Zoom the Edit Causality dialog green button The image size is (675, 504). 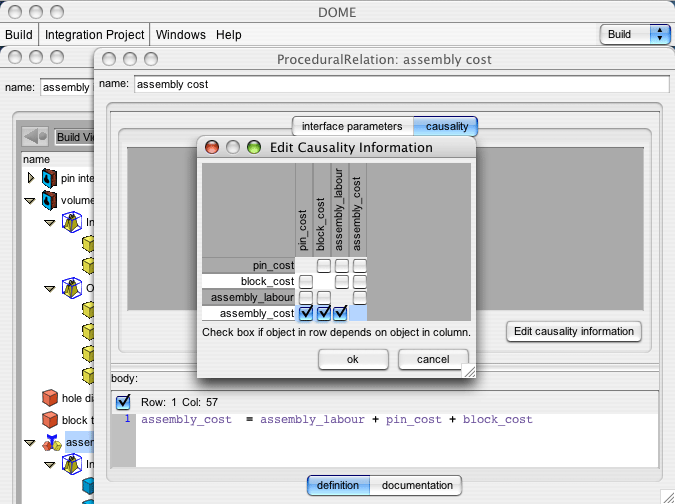(x=254, y=147)
